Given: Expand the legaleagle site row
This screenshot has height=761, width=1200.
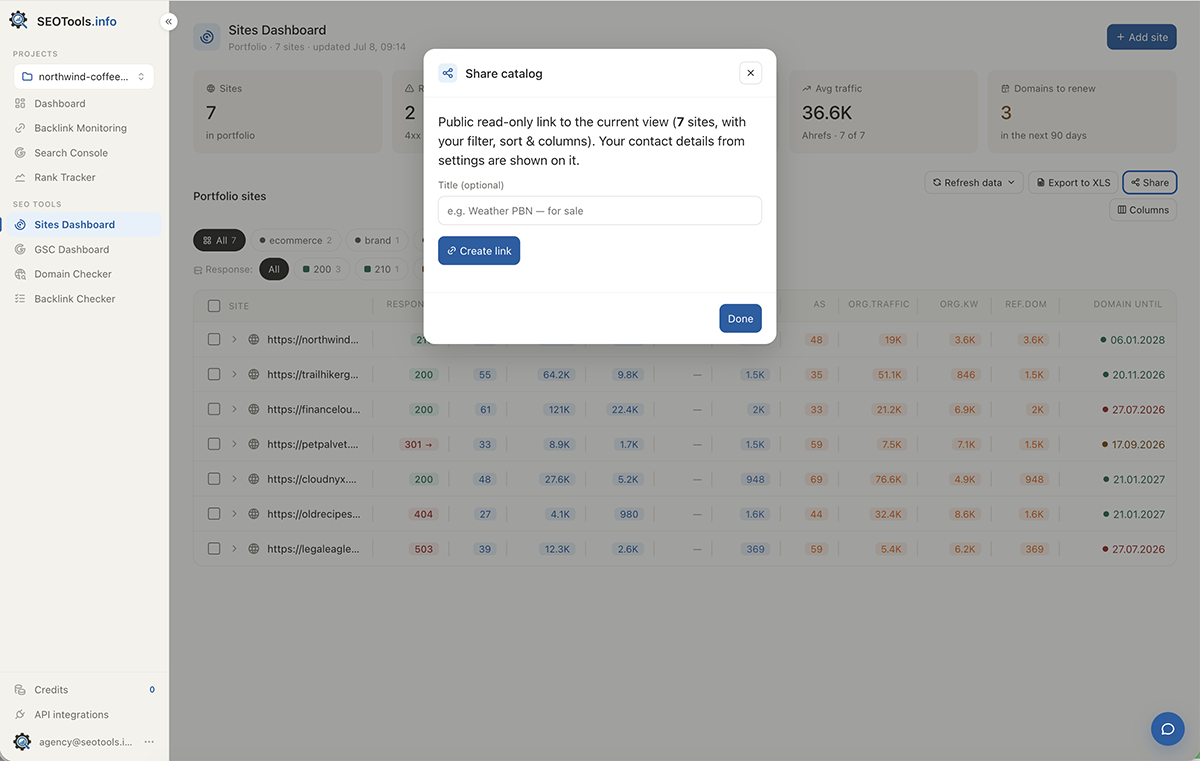Looking at the screenshot, I should coord(234,549).
